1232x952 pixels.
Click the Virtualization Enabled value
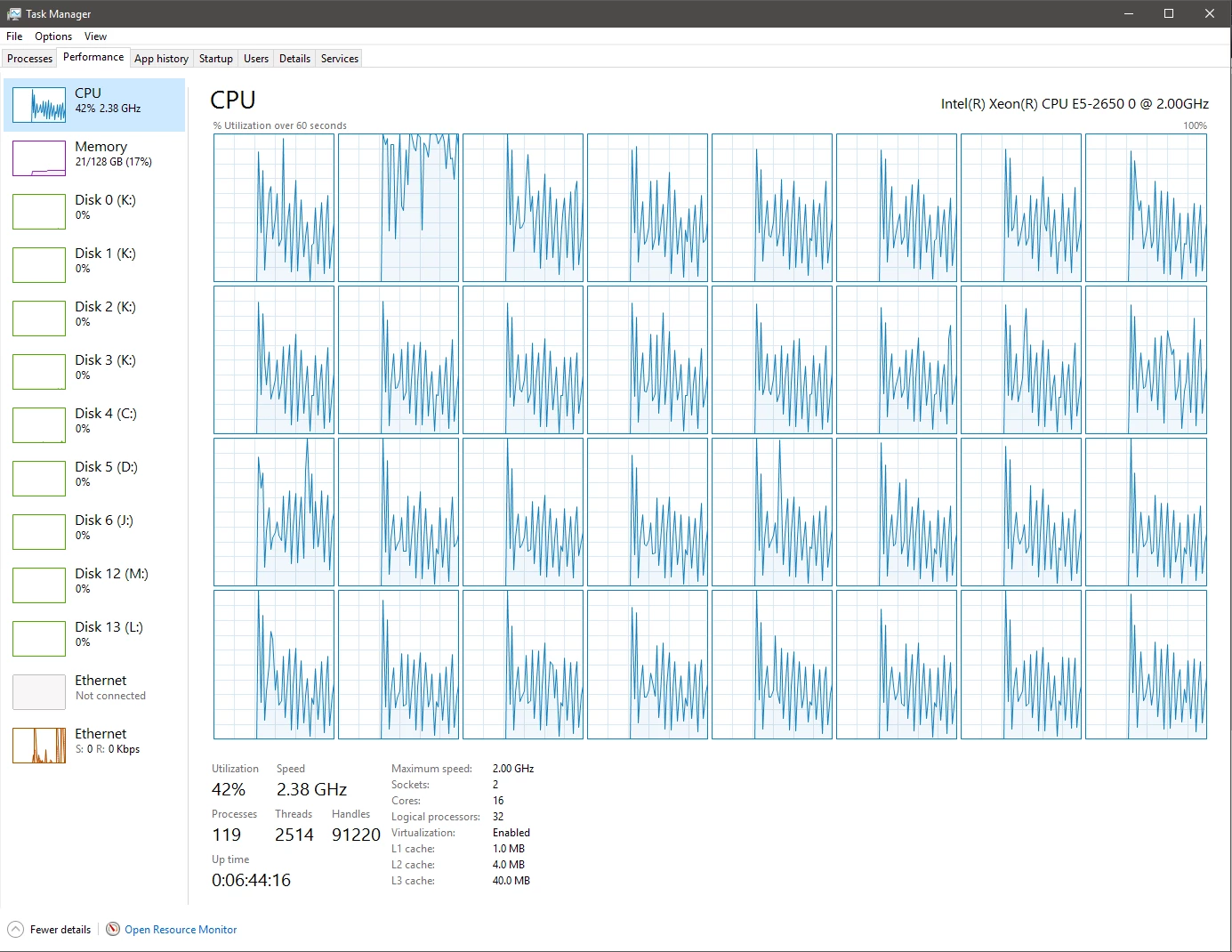click(511, 833)
